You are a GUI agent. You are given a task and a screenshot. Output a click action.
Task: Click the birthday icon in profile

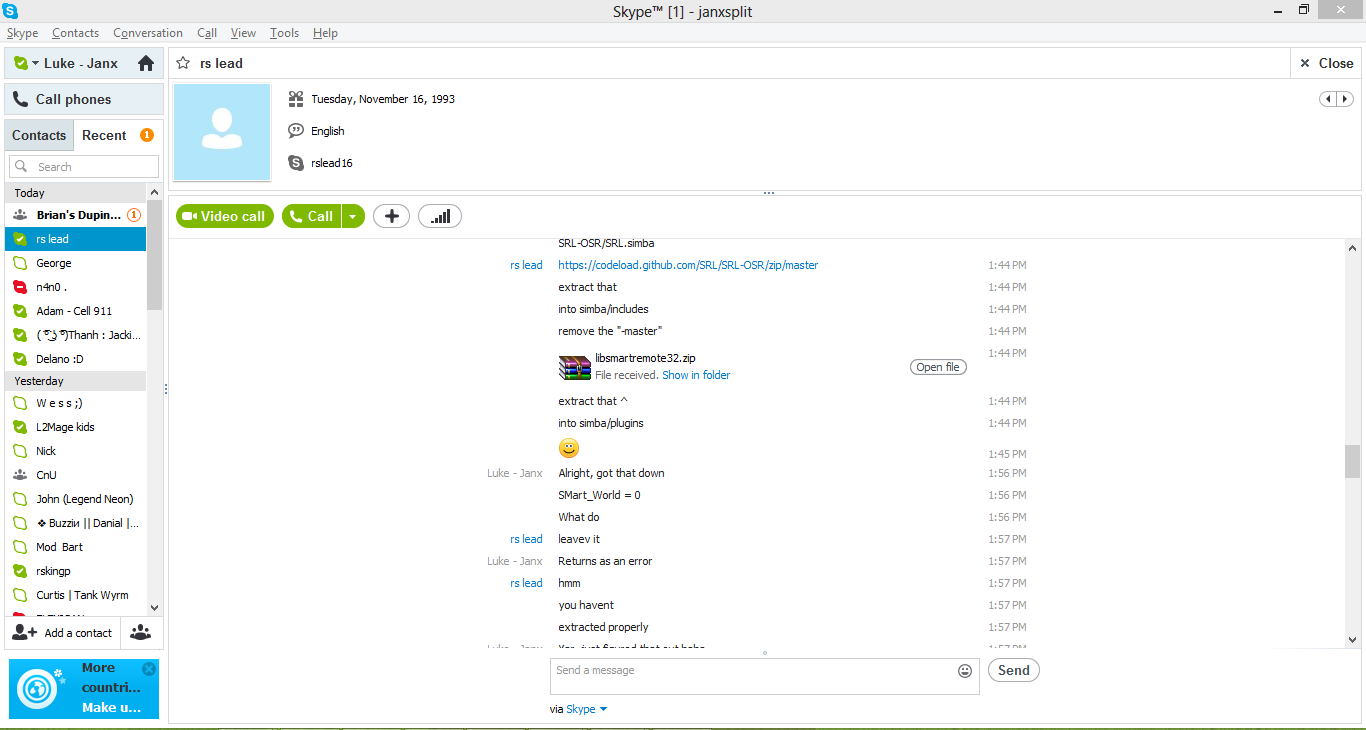pos(296,99)
